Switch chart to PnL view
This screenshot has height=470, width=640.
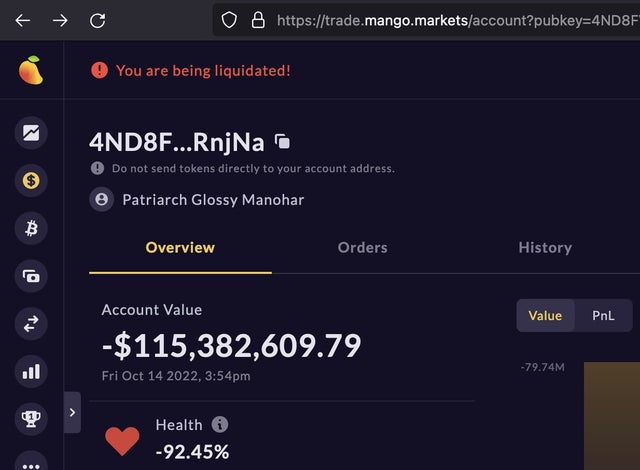tap(603, 316)
